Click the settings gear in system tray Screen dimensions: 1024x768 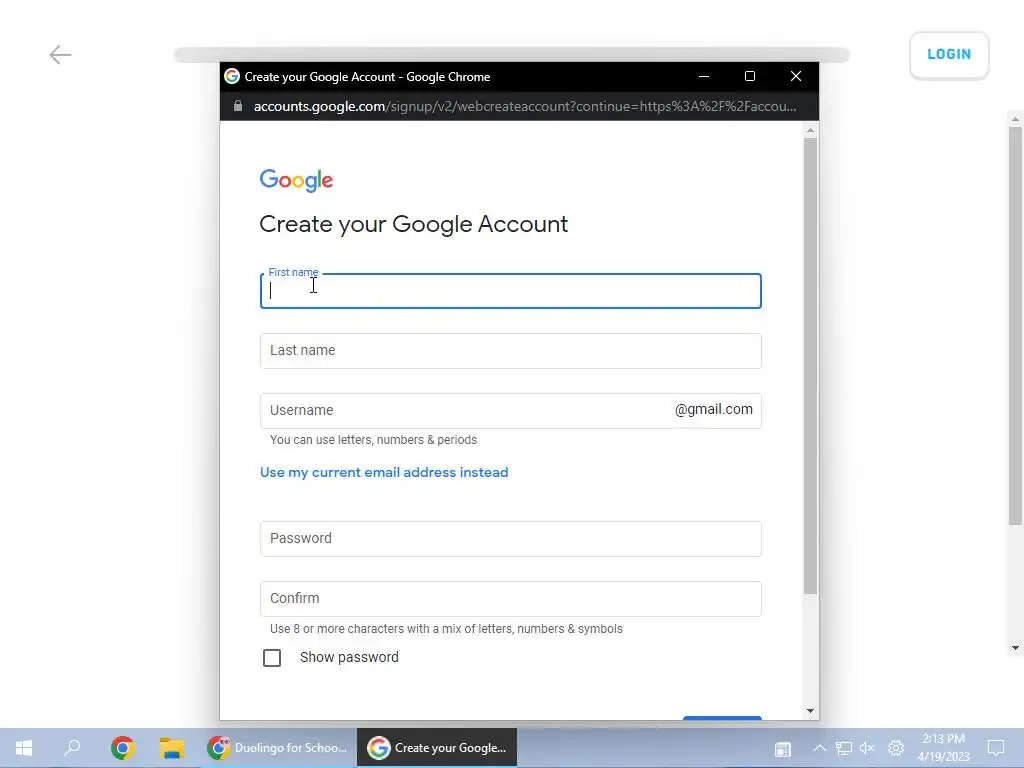(896, 748)
